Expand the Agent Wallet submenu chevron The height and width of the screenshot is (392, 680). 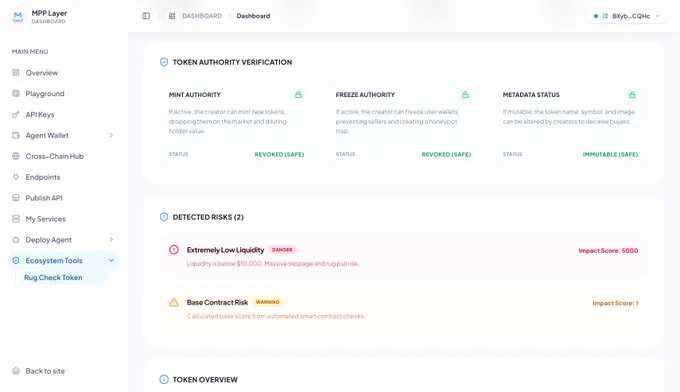[111, 135]
